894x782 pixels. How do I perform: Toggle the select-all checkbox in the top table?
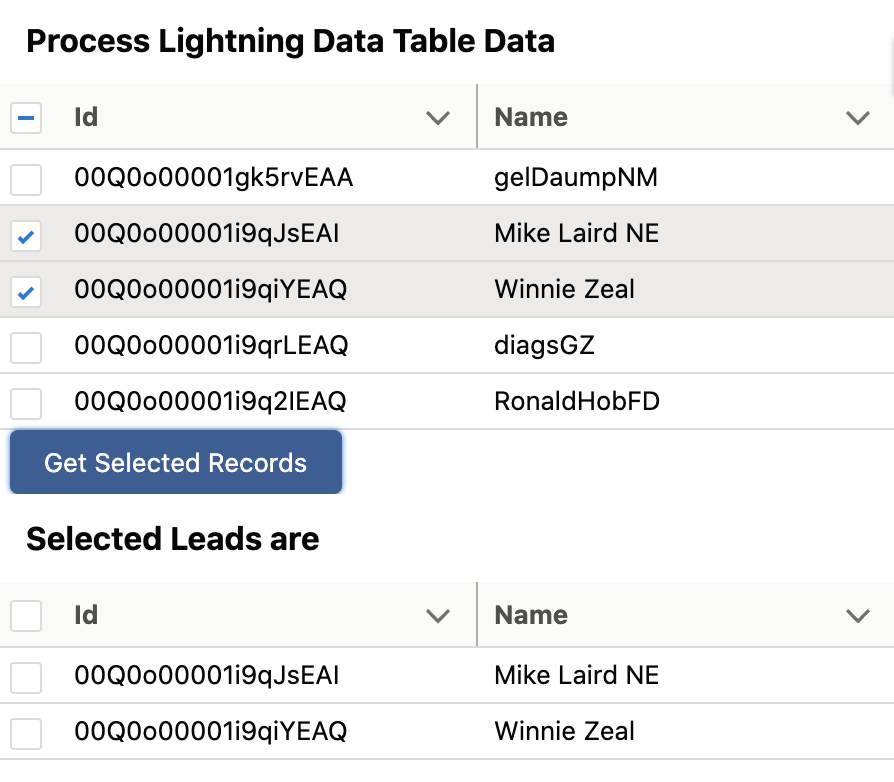tap(26, 117)
